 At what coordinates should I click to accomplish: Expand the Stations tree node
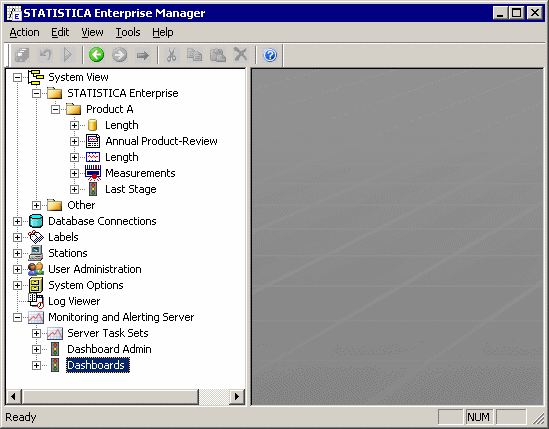point(17,253)
